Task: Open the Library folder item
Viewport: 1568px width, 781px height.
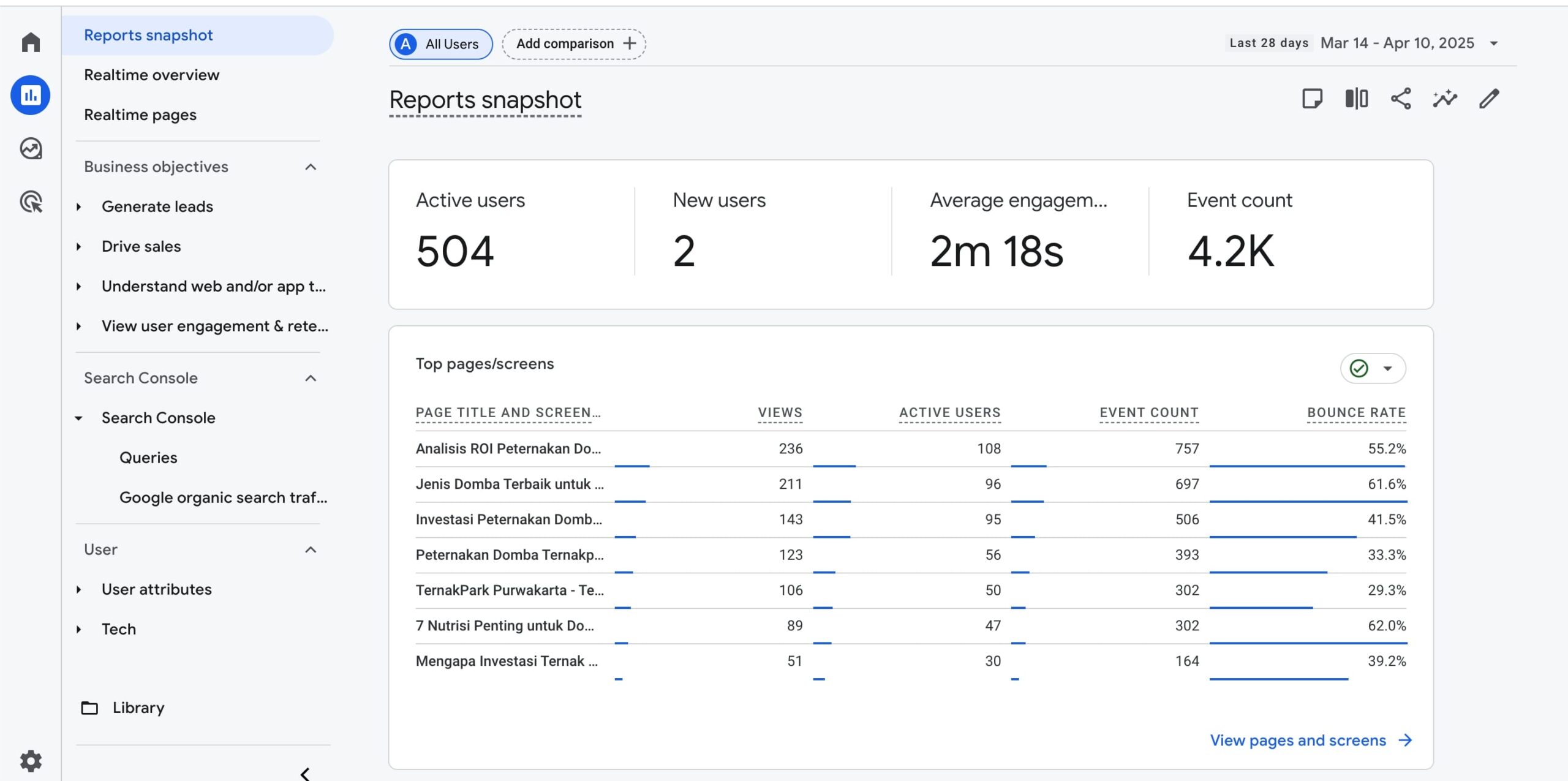Action: point(137,707)
